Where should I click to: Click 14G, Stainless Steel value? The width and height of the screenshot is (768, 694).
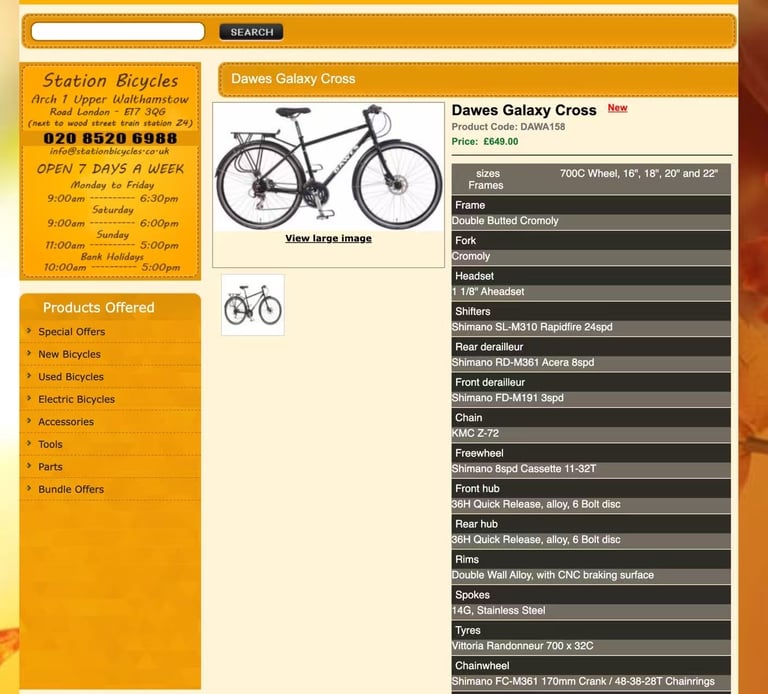[x=498, y=610]
